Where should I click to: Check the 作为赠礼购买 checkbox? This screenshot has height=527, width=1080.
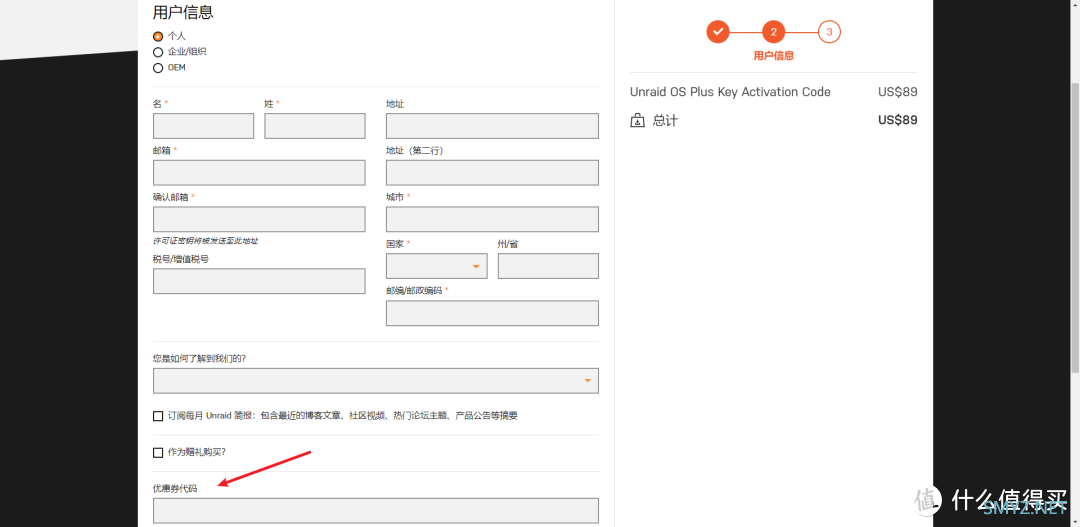[158, 453]
